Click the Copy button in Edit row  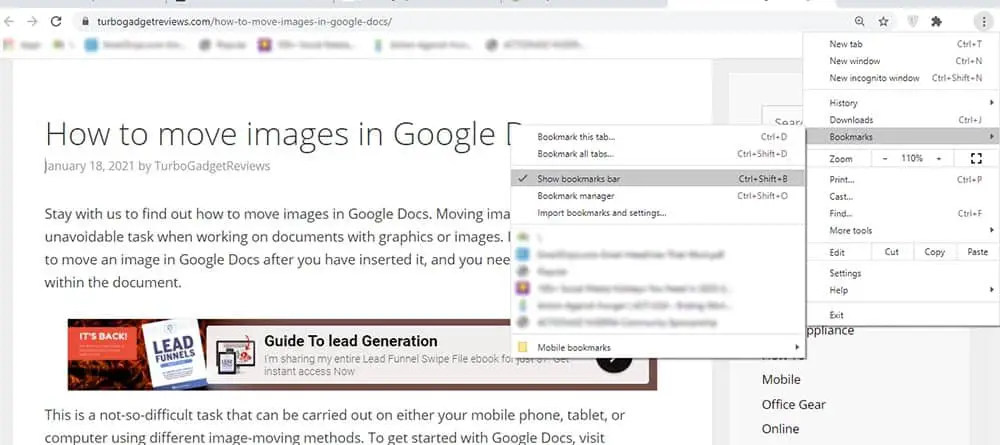(934, 252)
